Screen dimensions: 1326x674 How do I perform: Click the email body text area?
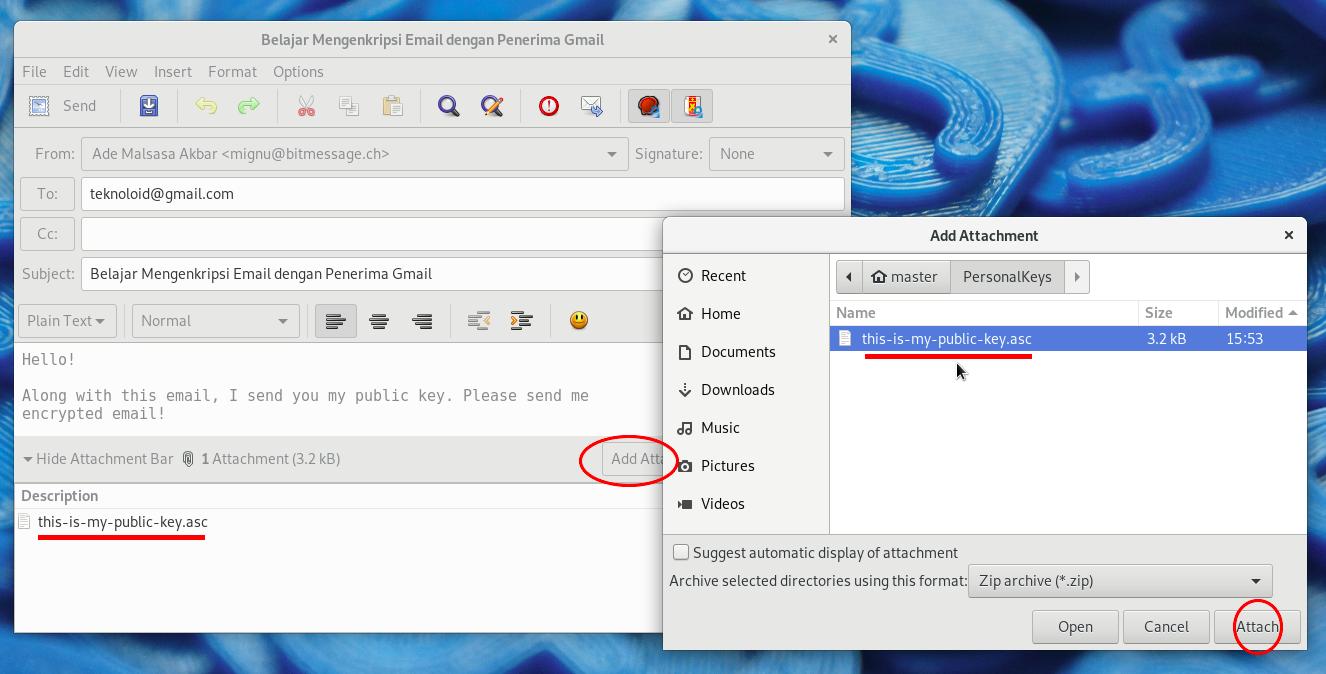click(339, 388)
